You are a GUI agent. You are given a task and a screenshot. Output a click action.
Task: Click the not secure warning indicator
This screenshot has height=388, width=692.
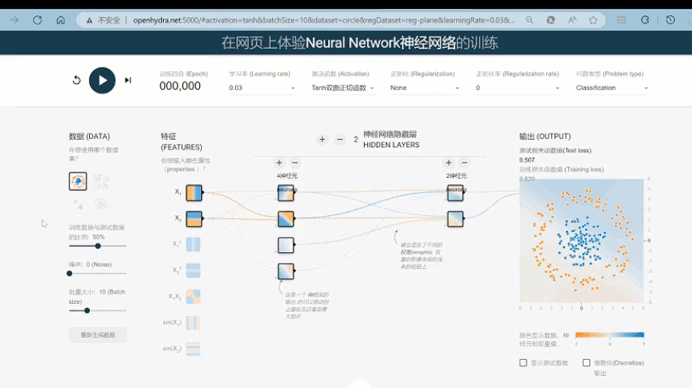(x=103, y=20)
